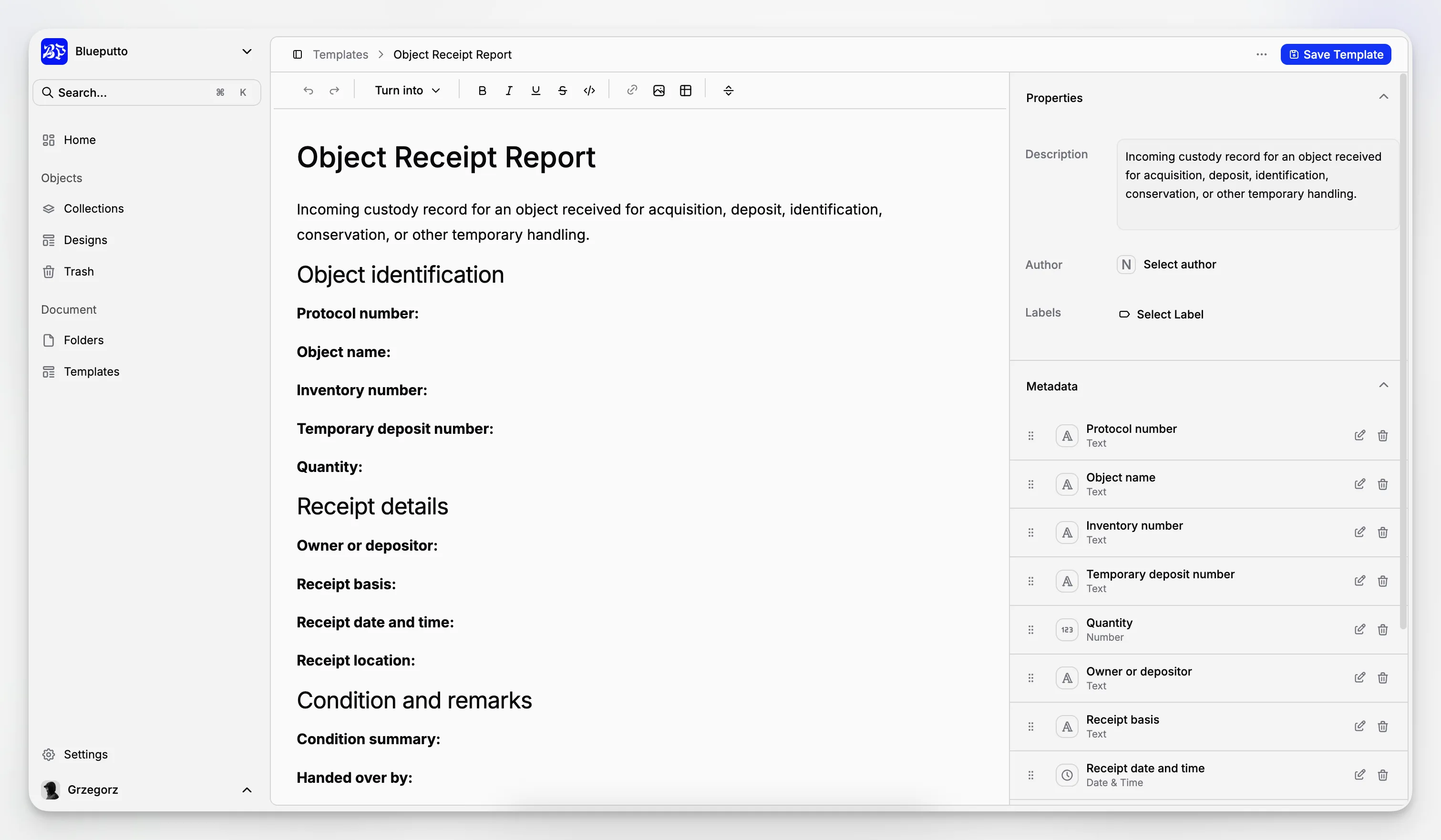The image size is (1441, 840).
Task: Click the Object Receipt Report breadcrumb
Action: 453,54
